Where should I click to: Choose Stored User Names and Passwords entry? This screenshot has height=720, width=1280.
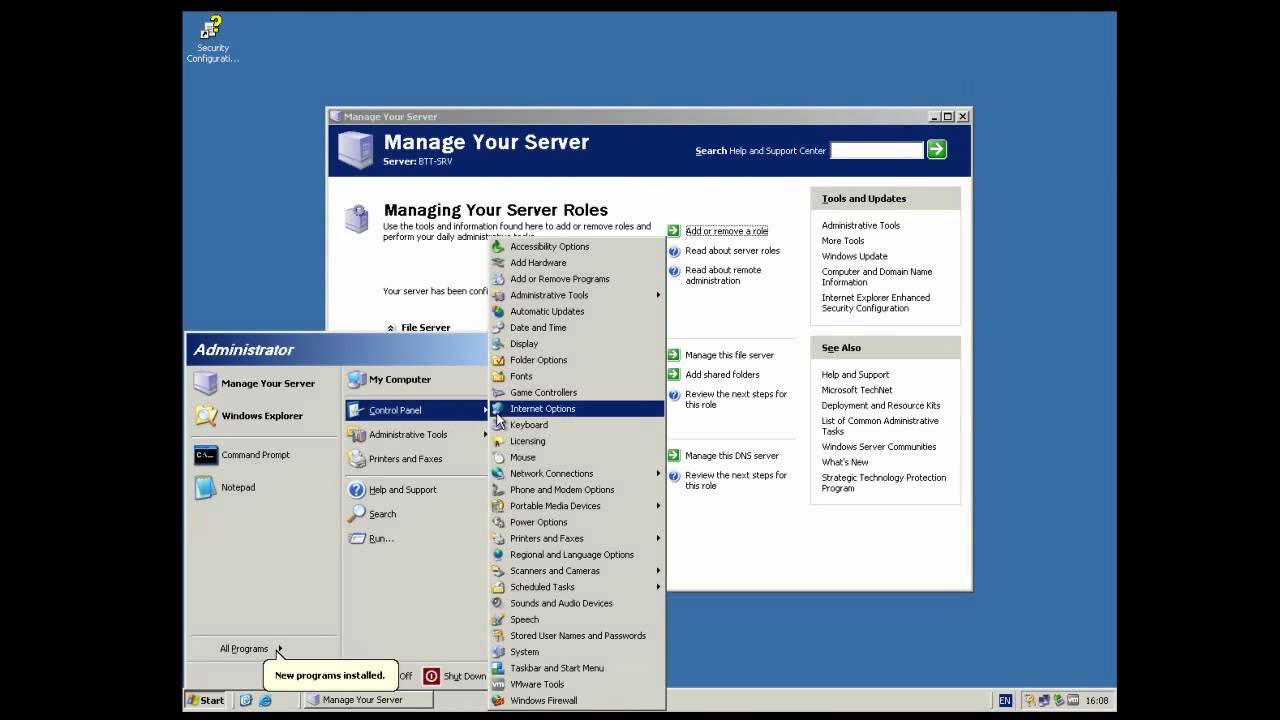click(x=577, y=636)
